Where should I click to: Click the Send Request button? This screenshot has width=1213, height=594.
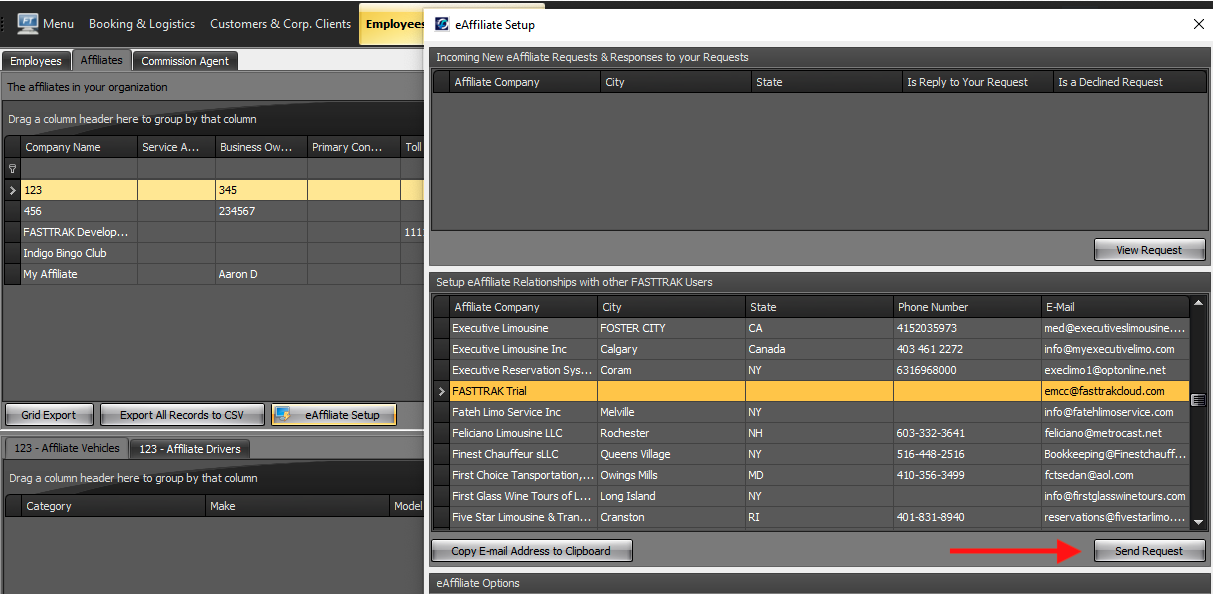click(1149, 551)
